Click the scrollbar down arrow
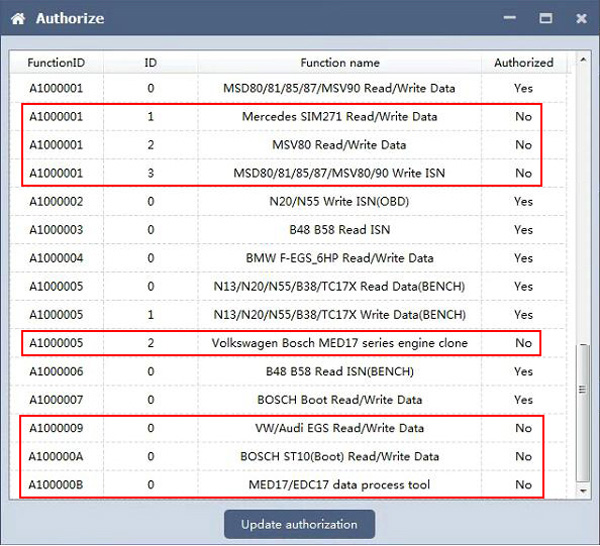The image size is (600, 546). [x=583, y=491]
